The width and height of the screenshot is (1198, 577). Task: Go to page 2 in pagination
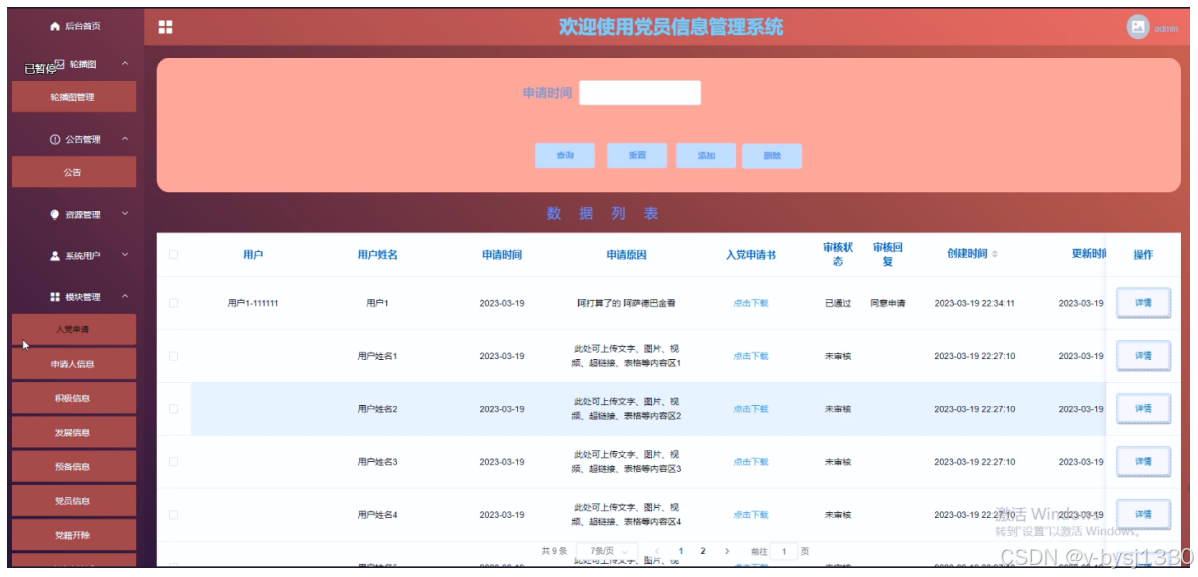tap(703, 551)
